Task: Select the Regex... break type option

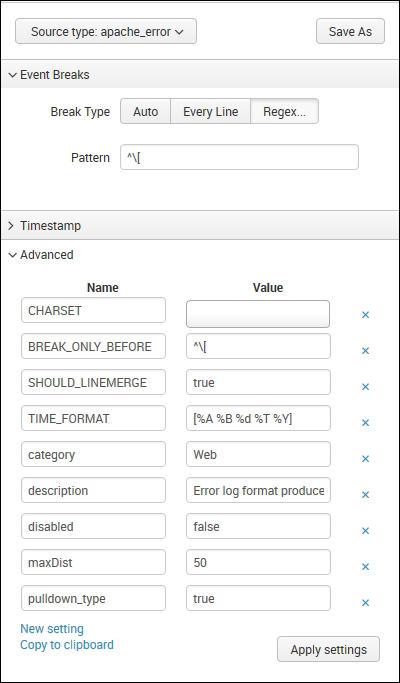Action: click(285, 112)
